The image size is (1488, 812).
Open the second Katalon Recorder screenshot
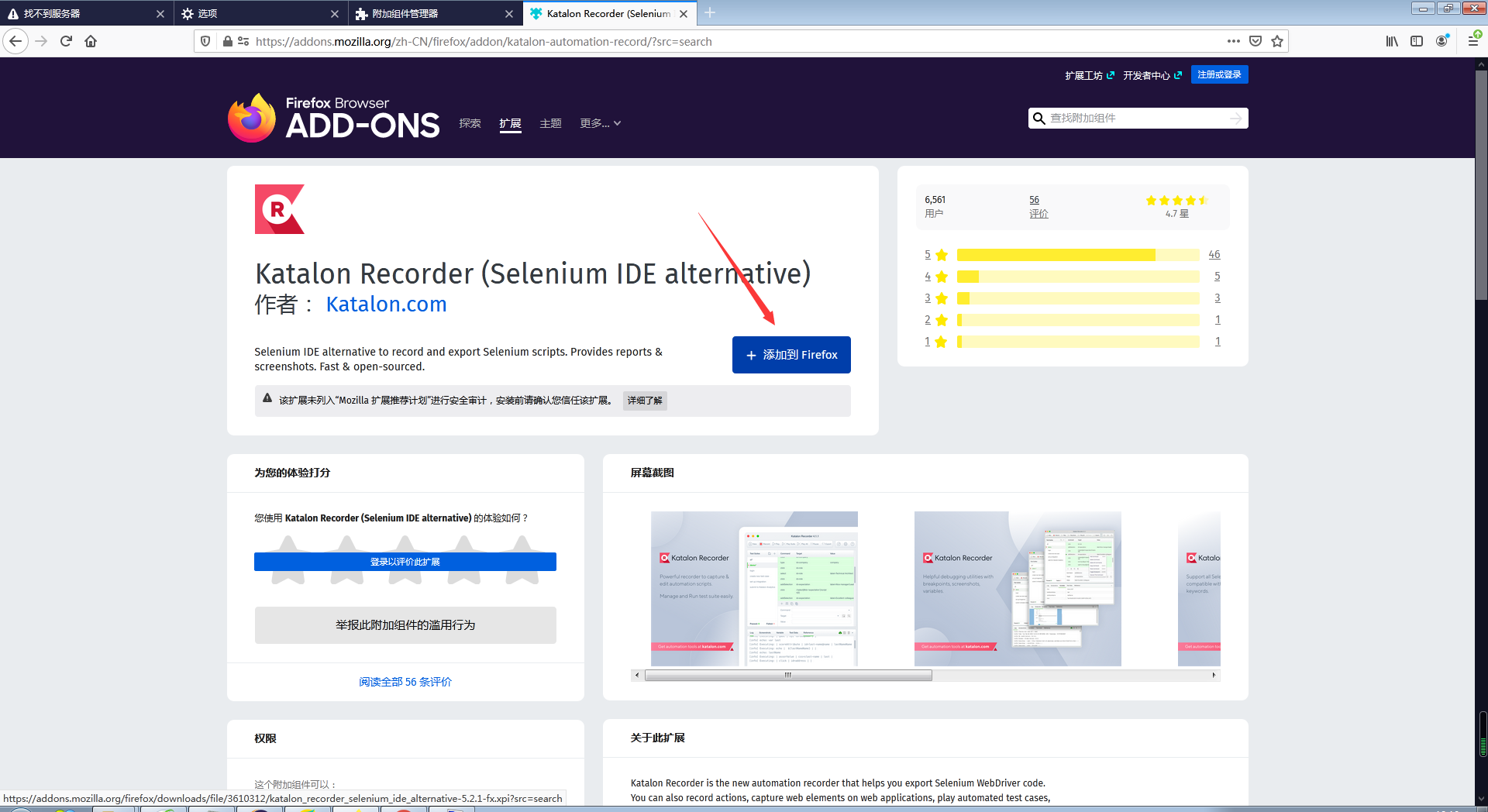point(1018,589)
